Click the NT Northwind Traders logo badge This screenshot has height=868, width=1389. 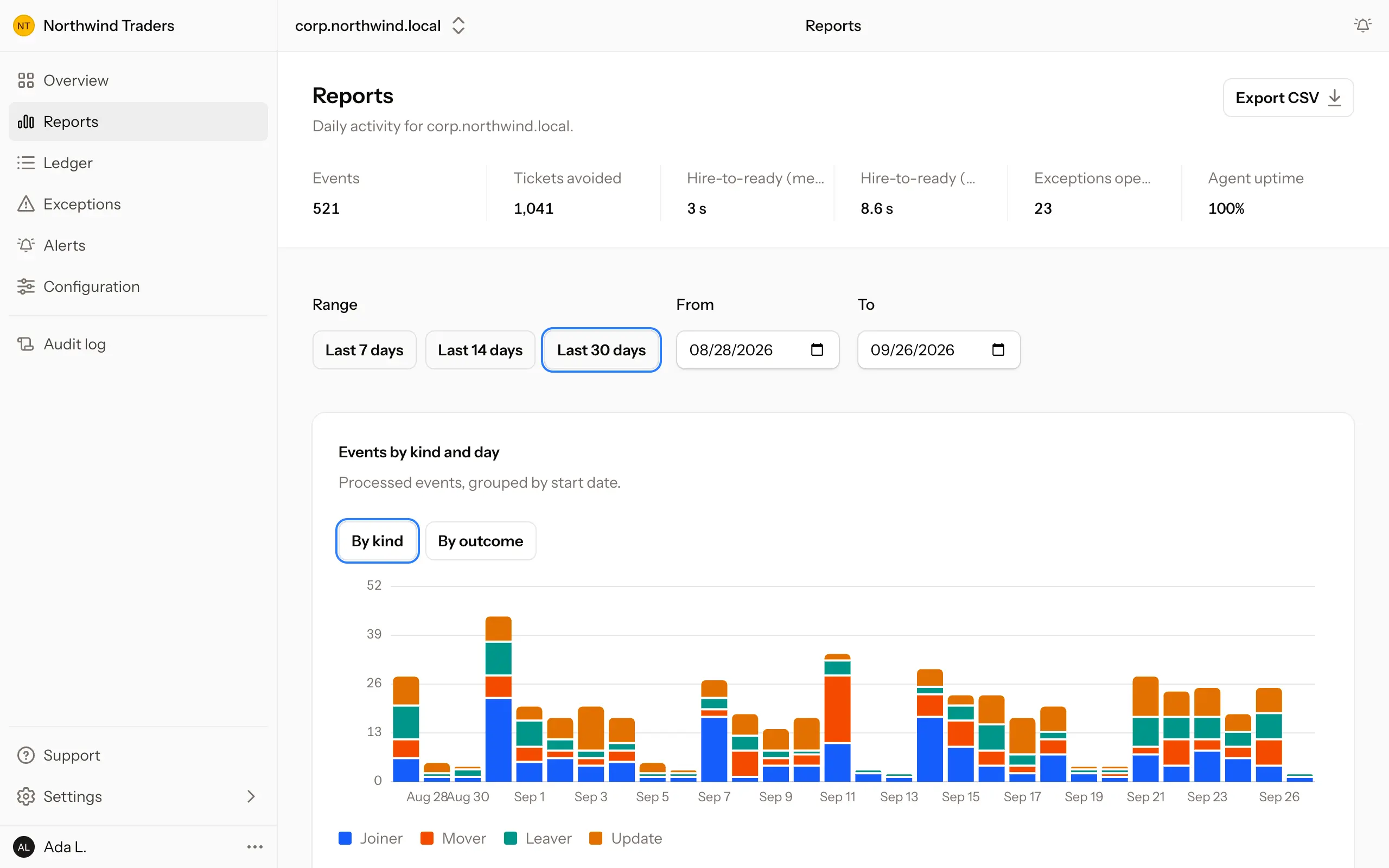click(x=23, y=26)
